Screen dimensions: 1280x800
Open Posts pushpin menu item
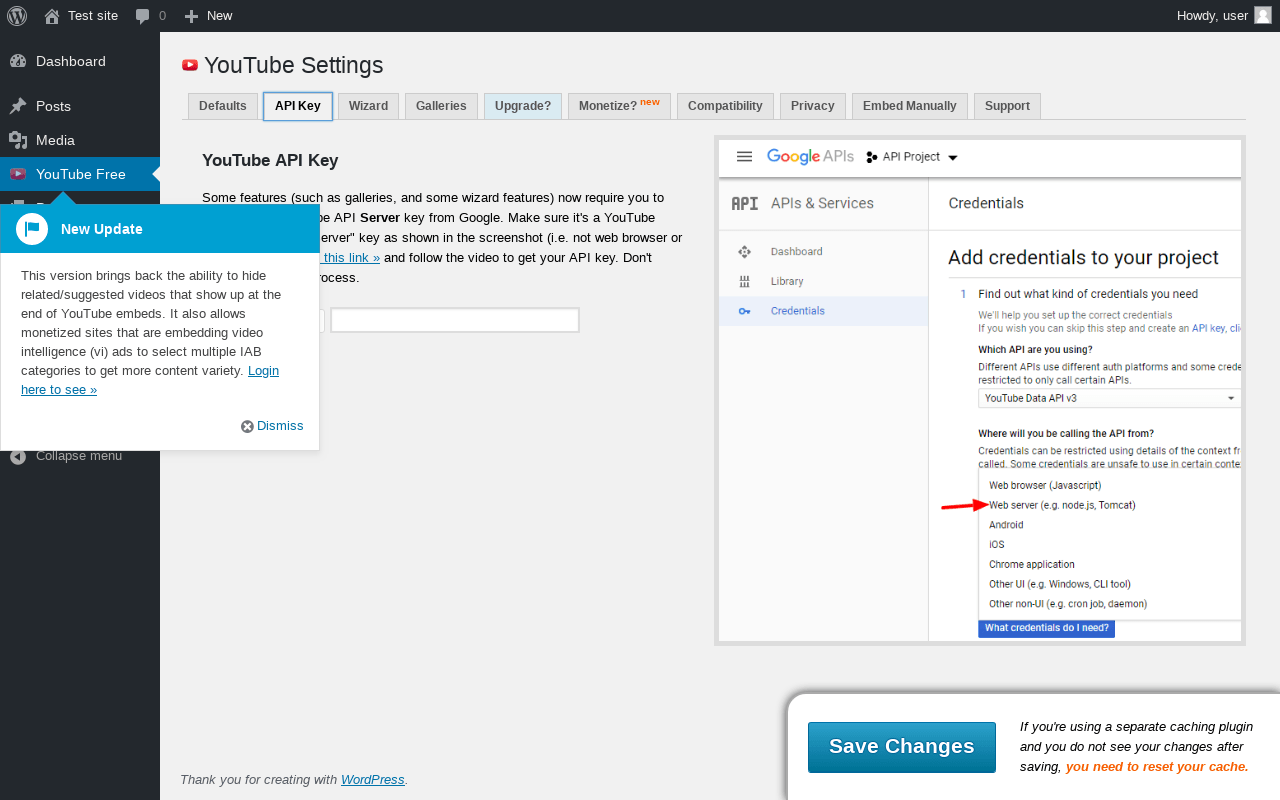[x=53, y=106]
